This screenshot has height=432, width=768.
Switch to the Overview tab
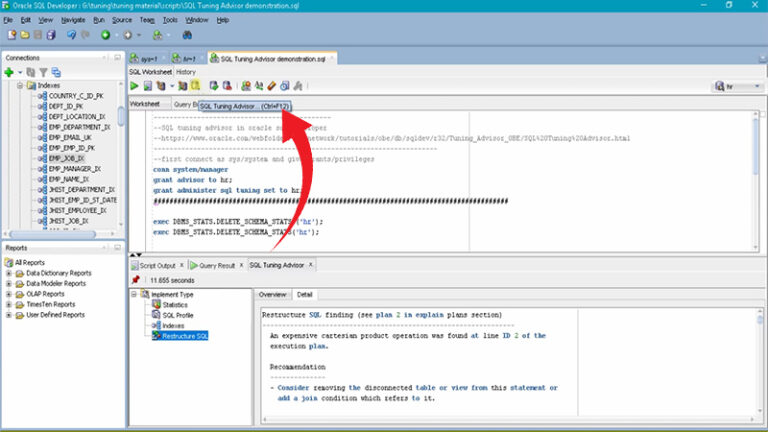[x=272, y=294]
